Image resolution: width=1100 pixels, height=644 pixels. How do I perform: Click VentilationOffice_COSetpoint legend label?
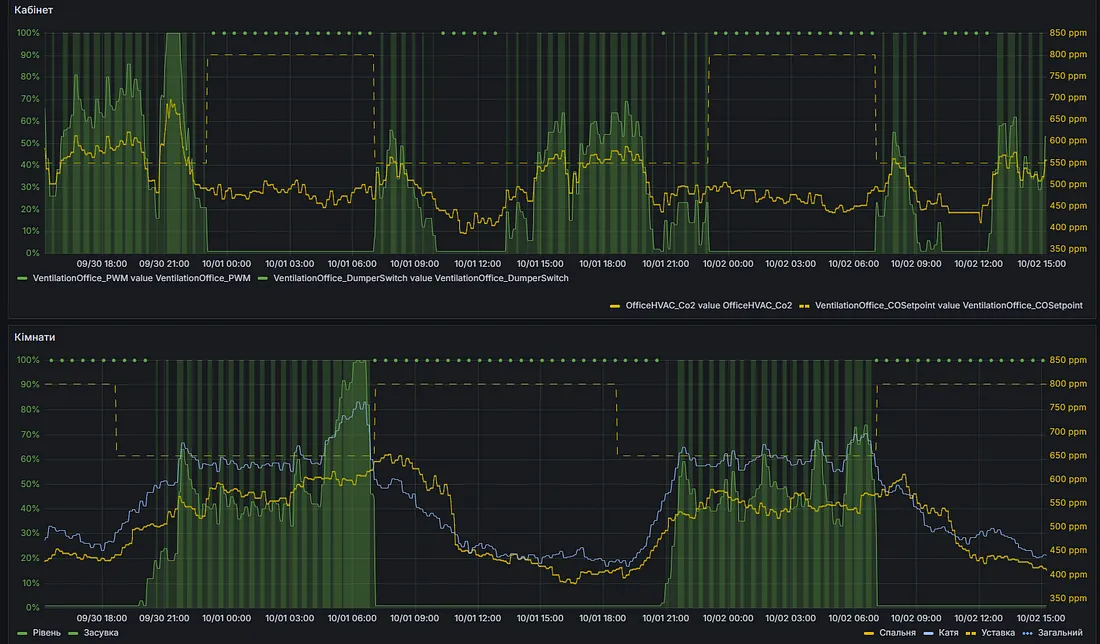949,304
